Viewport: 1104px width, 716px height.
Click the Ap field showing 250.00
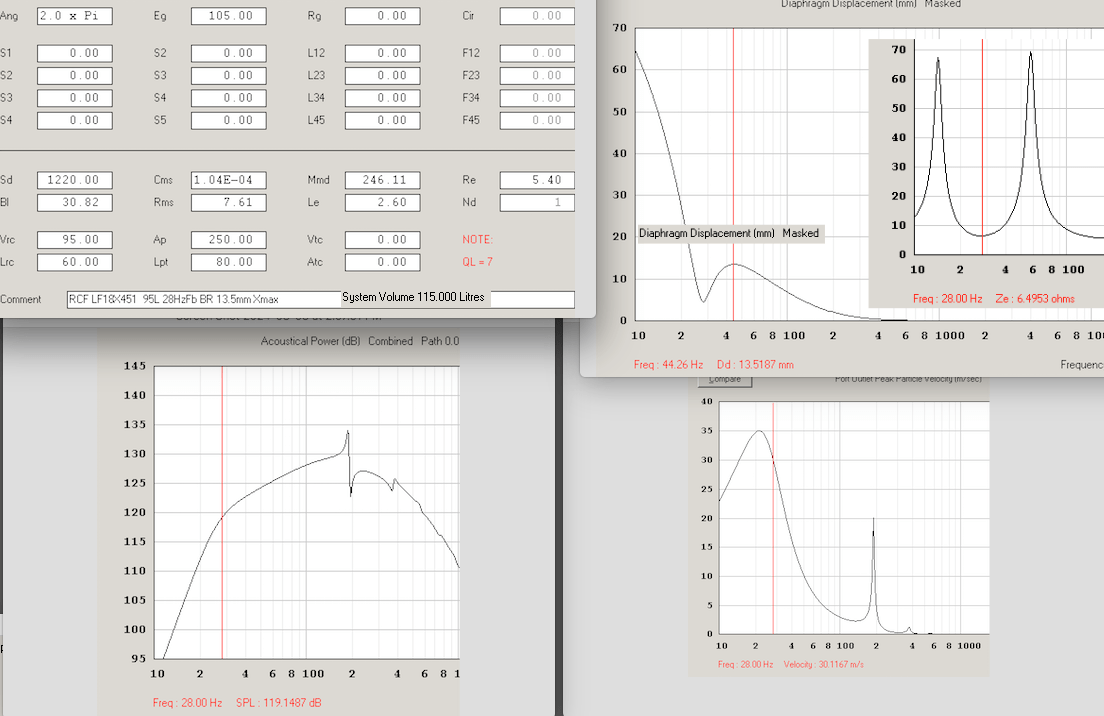229,240
